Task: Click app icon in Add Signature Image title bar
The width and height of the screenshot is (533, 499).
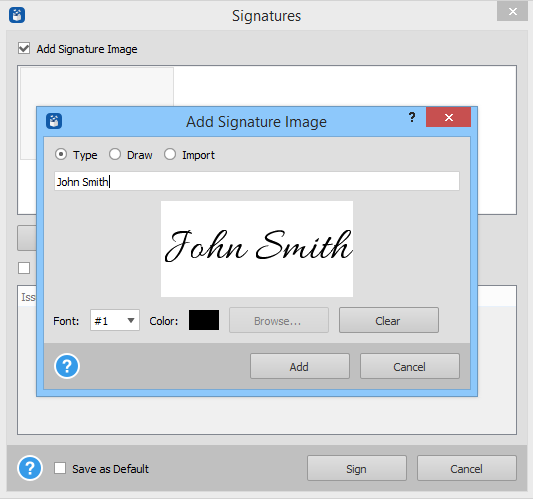Action: (54, 121)
